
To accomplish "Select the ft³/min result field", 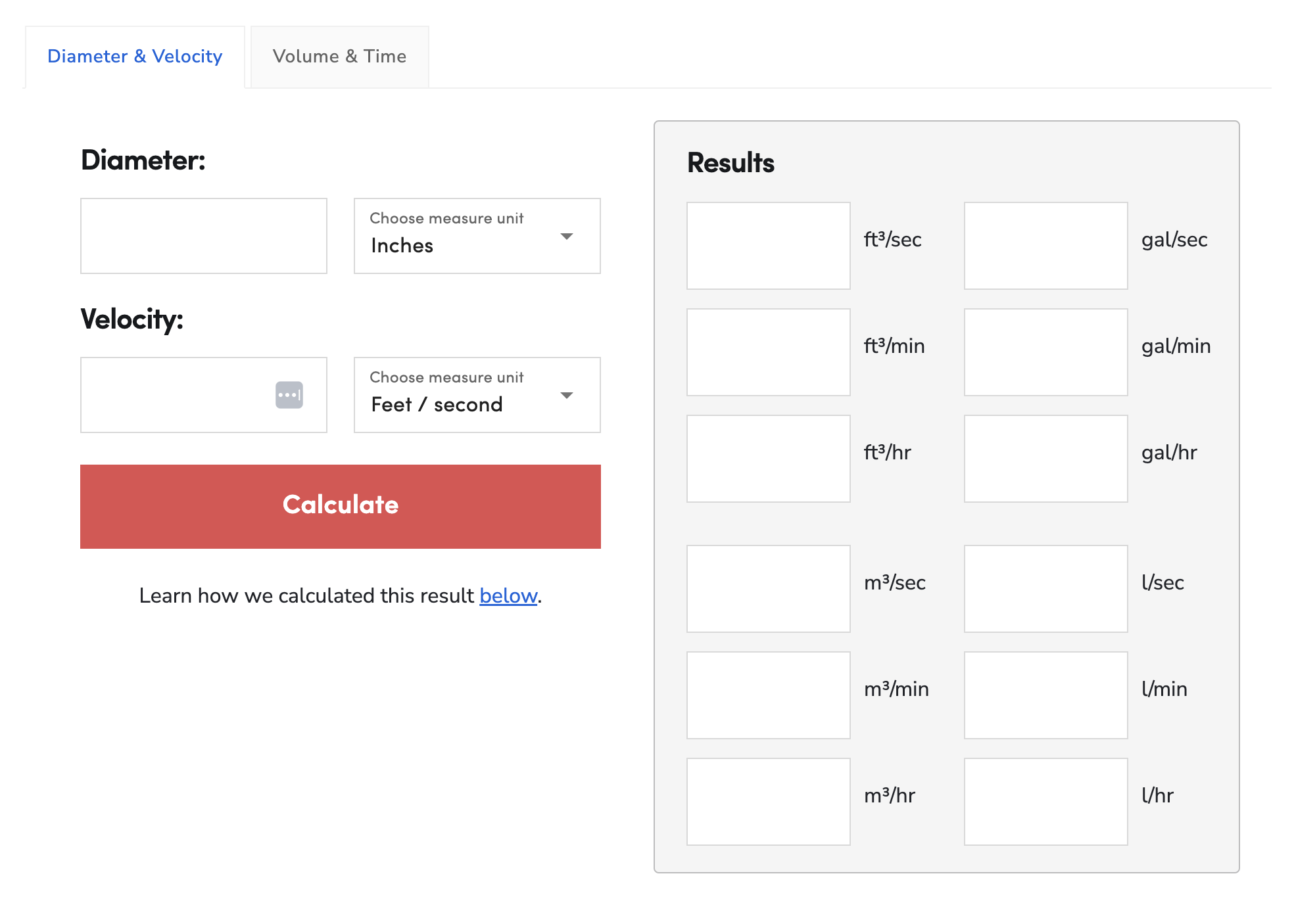I will (x=768, y=352).
